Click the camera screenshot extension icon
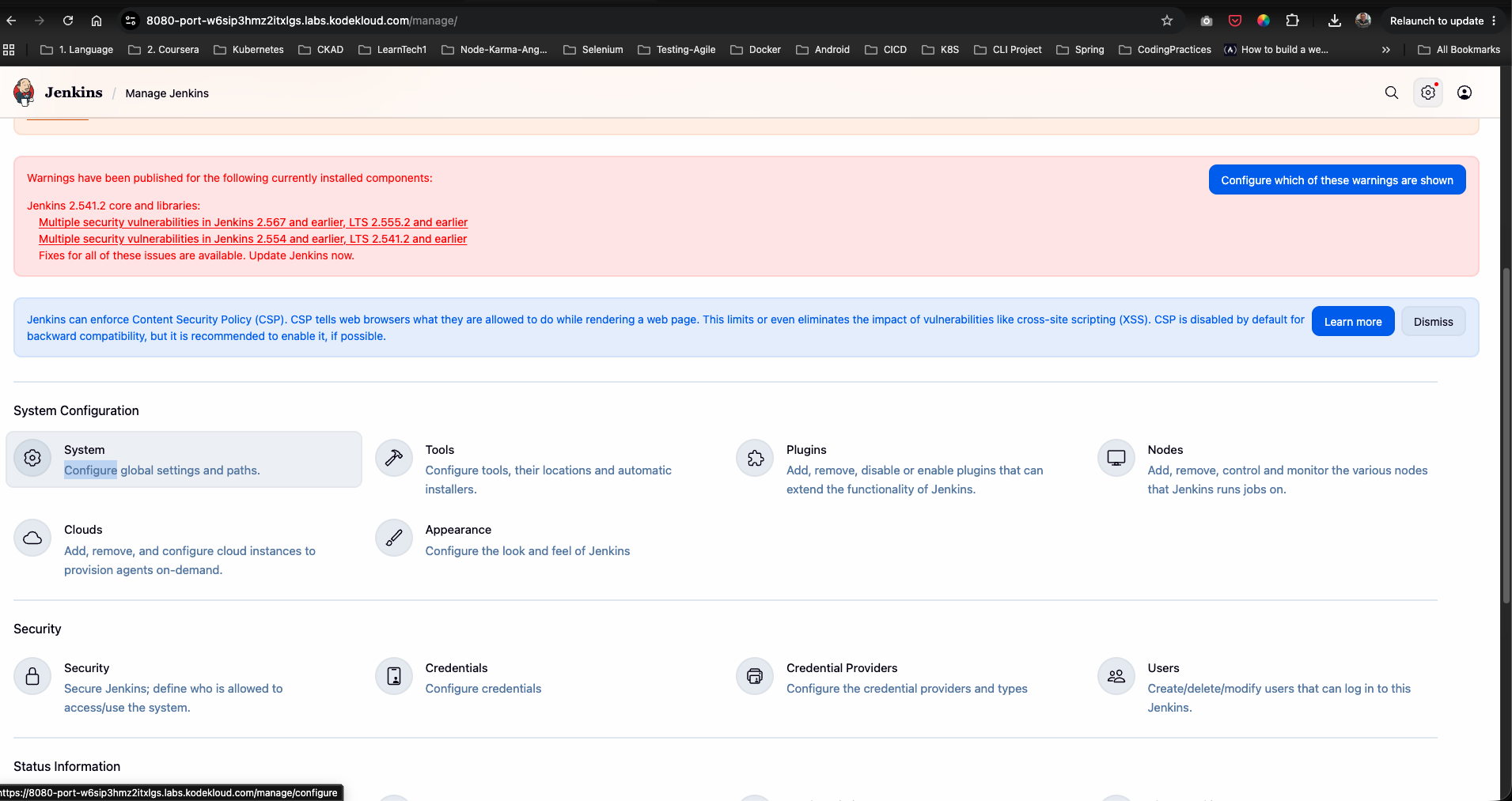 (1207, 21)
